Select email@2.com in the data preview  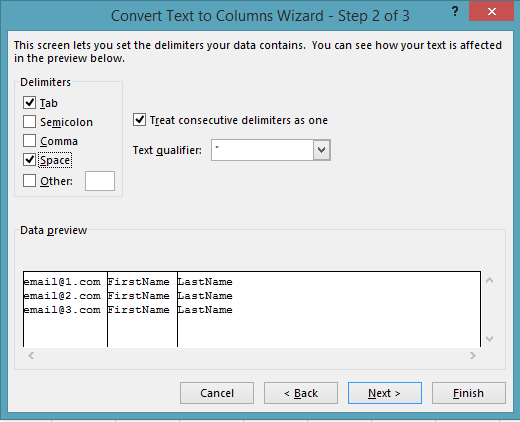pos(62,296)
